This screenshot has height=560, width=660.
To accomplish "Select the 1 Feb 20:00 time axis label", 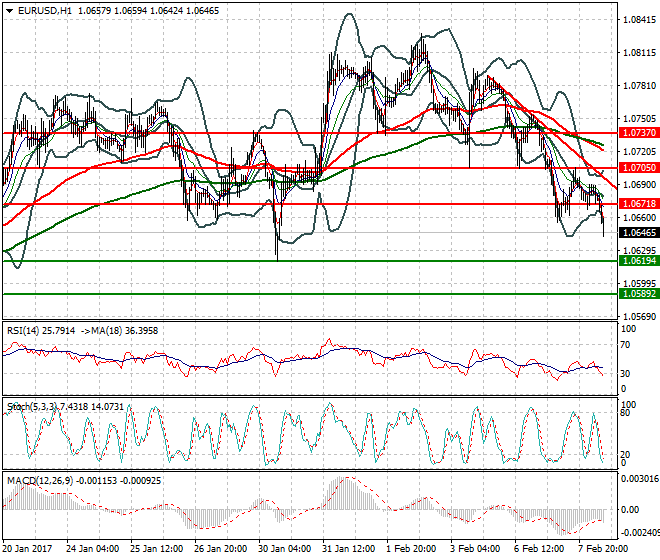I will click(x=411, y=549).
